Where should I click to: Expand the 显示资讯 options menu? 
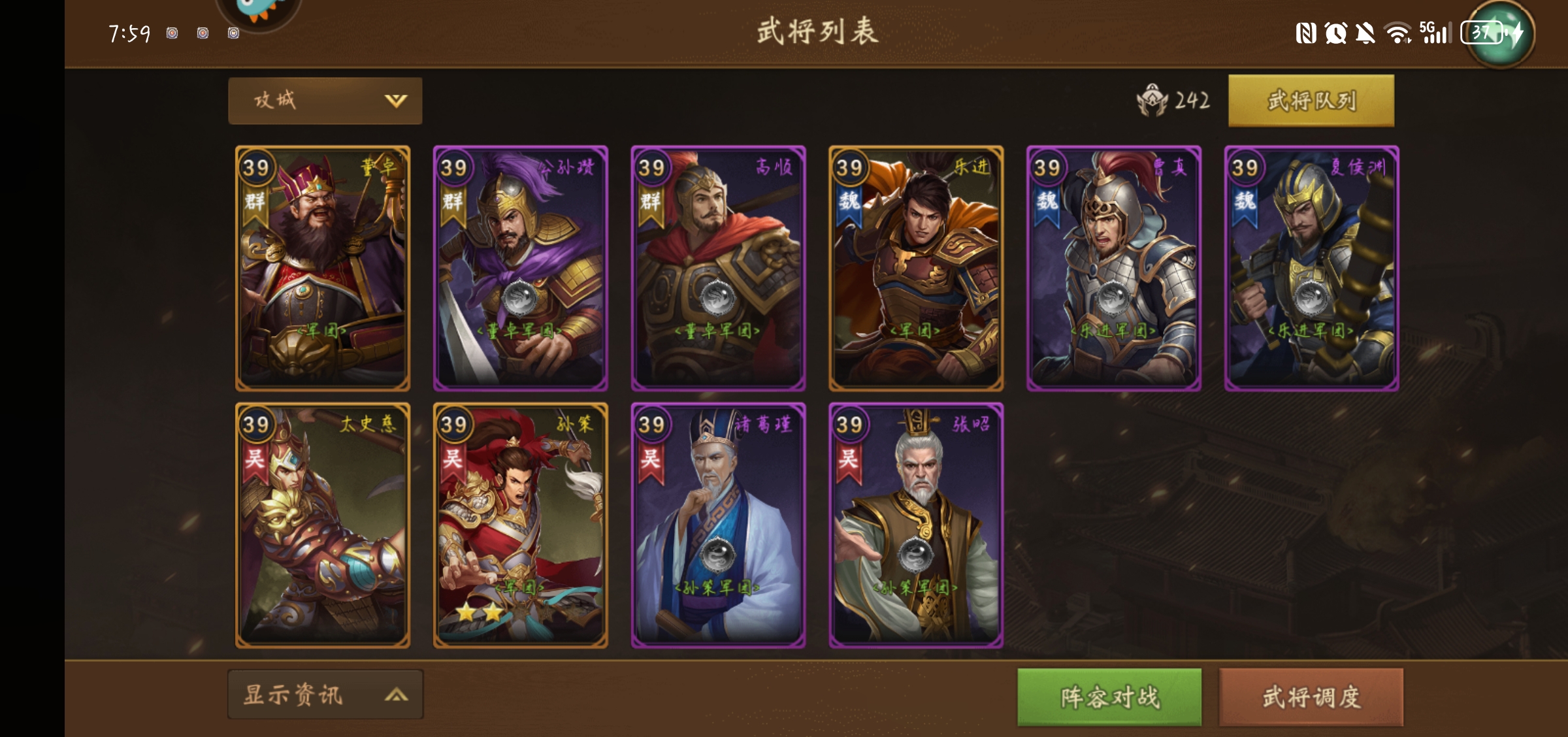[x=325, y=695]
